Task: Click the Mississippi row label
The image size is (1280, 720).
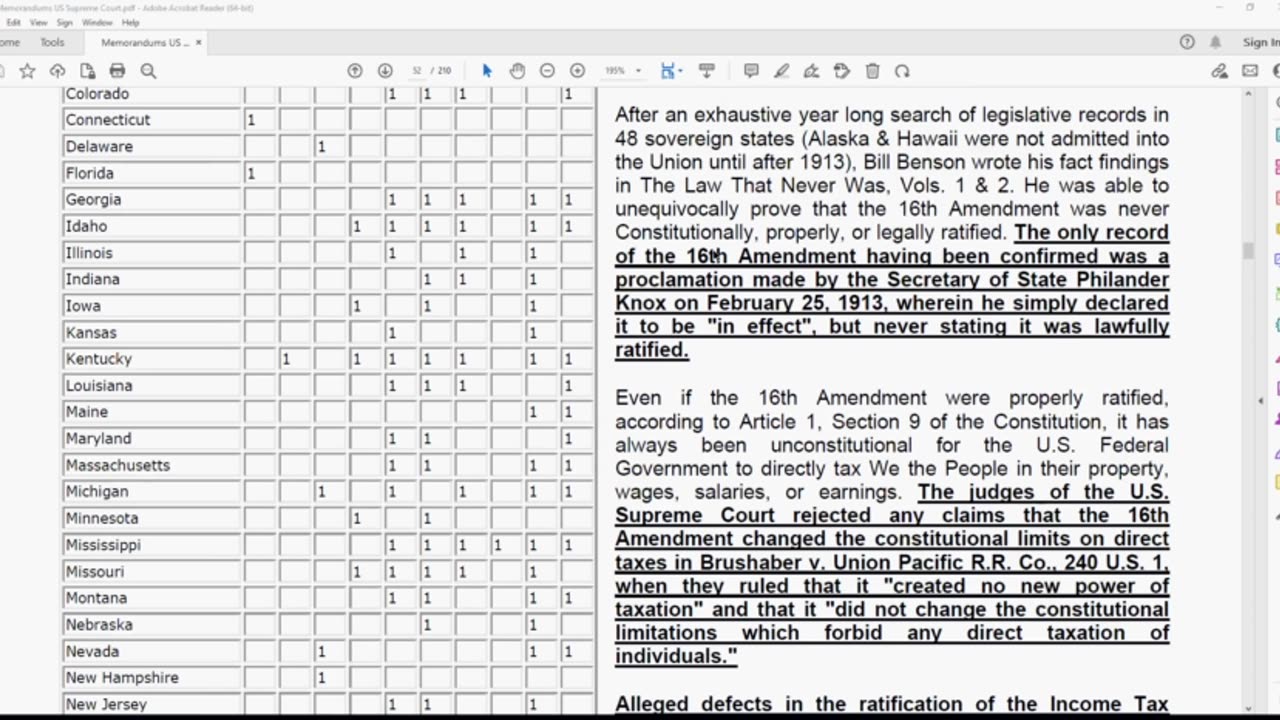Action: pyautogui.click(x=103, y=545)
